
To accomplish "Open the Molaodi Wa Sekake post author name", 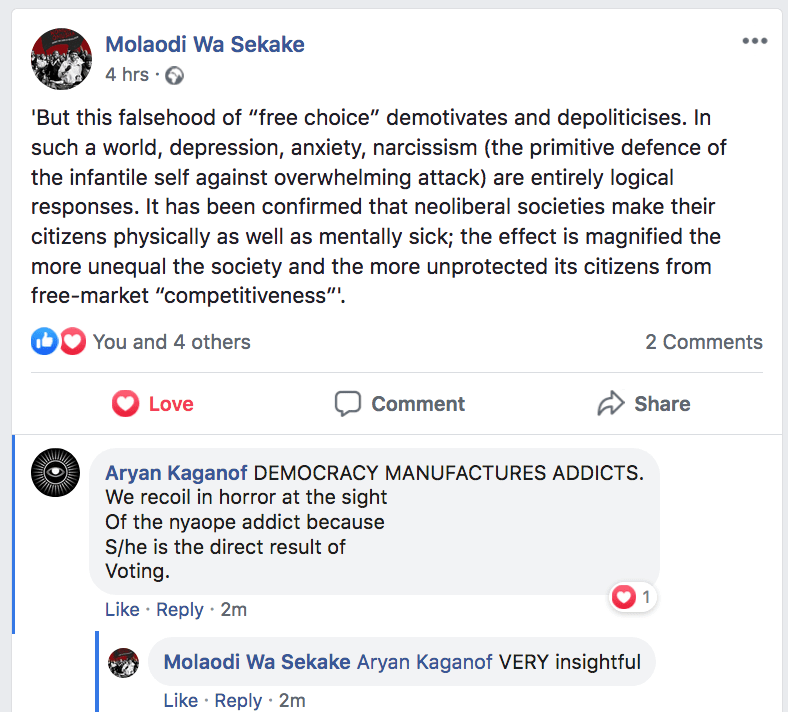I will tap(205, 44).
